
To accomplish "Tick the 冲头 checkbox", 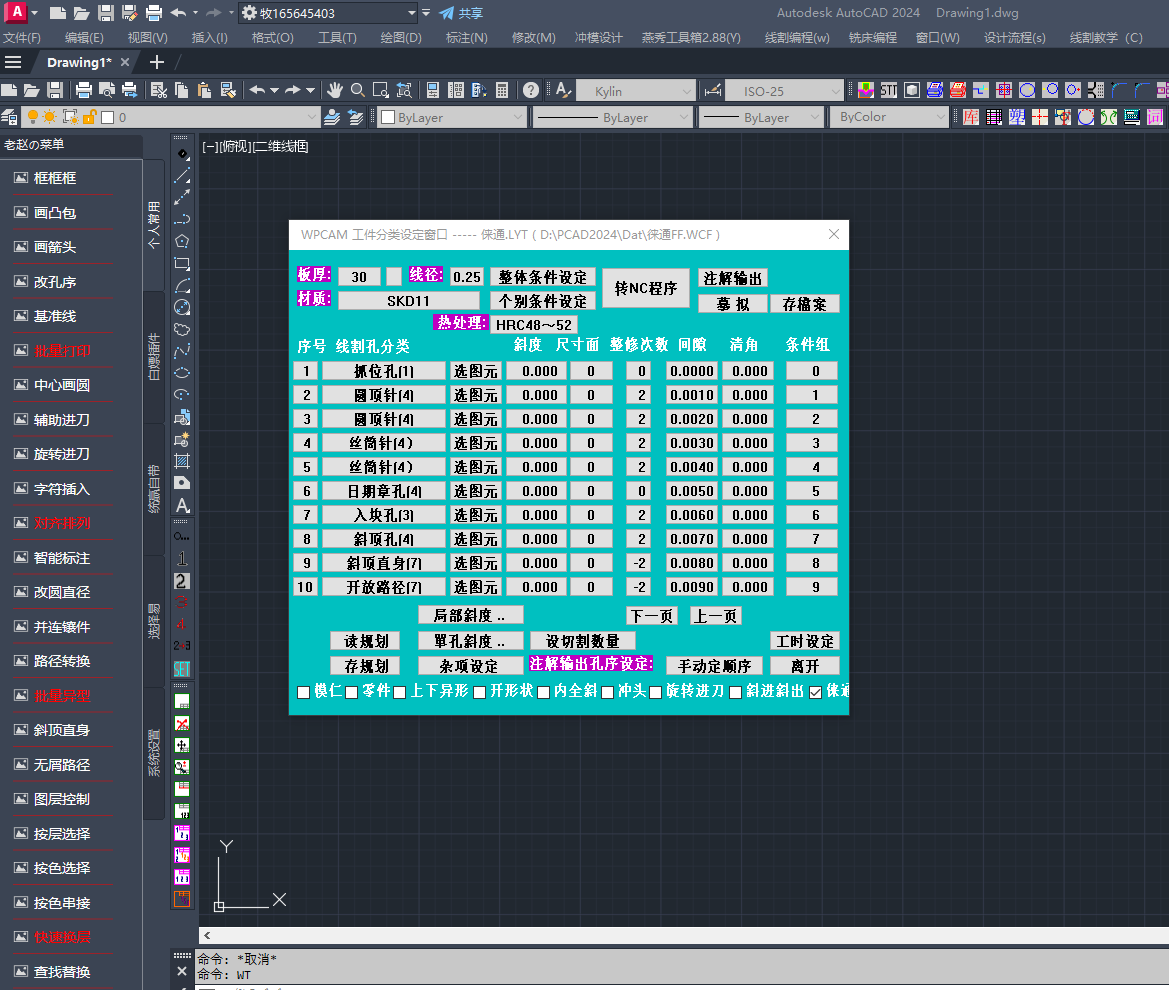I will click(608, 692).
